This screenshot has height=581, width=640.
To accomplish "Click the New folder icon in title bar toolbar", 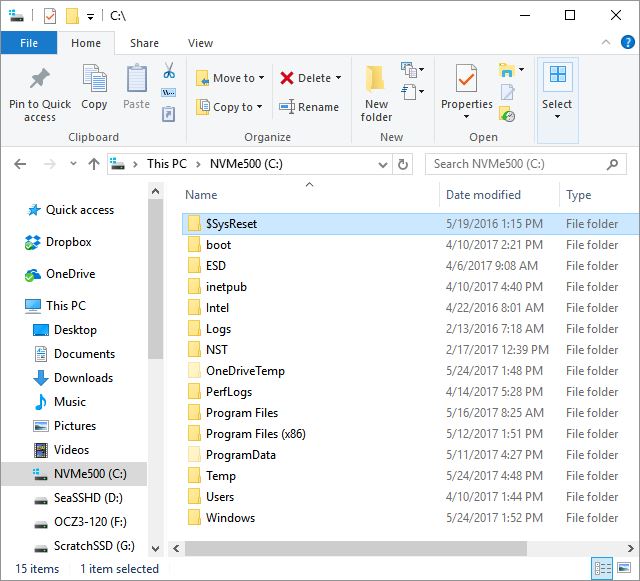I will [72, 16].
